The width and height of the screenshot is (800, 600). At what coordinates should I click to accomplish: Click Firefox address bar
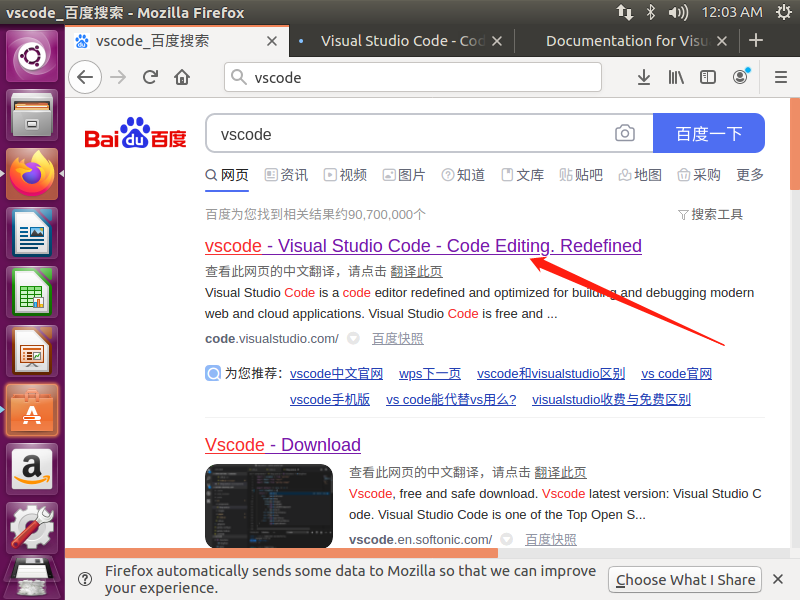413,78
